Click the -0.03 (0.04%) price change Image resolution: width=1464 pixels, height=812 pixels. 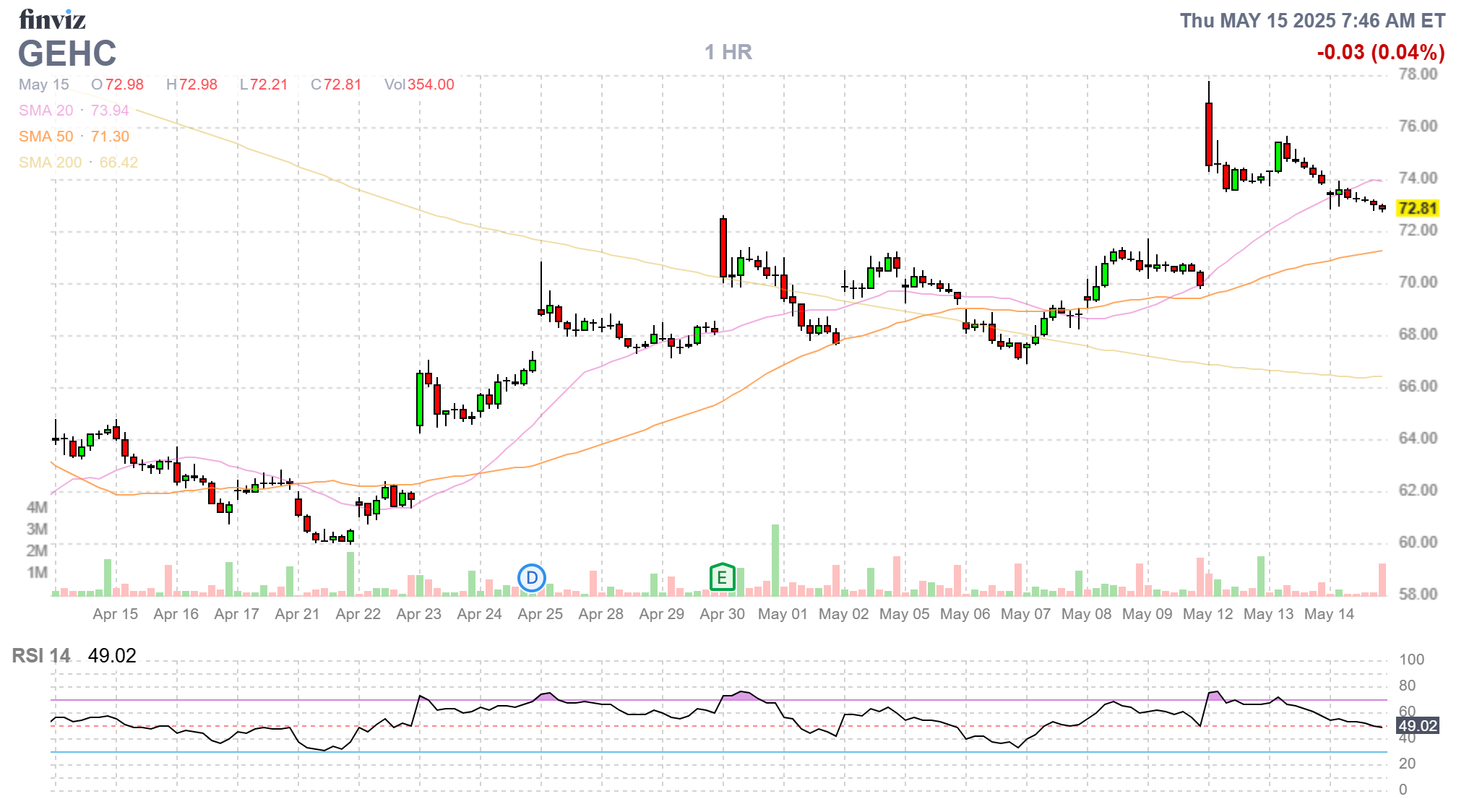coord(1380,52)
